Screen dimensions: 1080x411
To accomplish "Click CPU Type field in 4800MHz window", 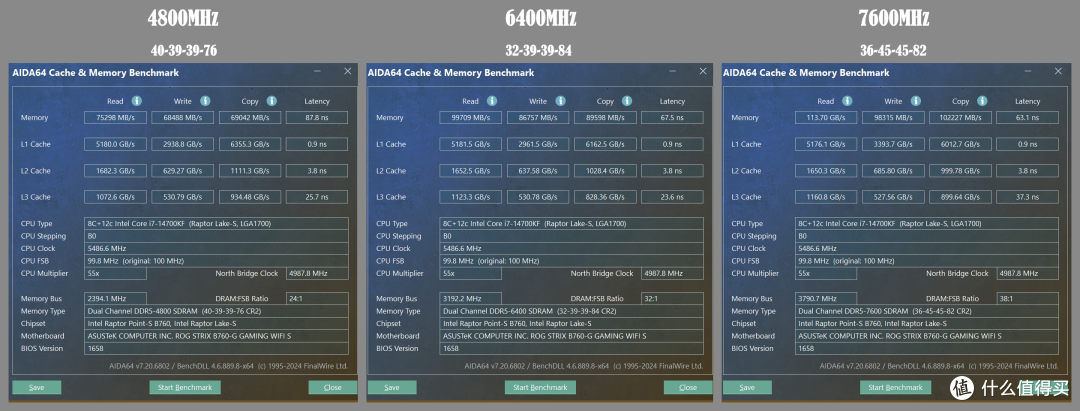I will pyautogui.click(x=216, y=224).
